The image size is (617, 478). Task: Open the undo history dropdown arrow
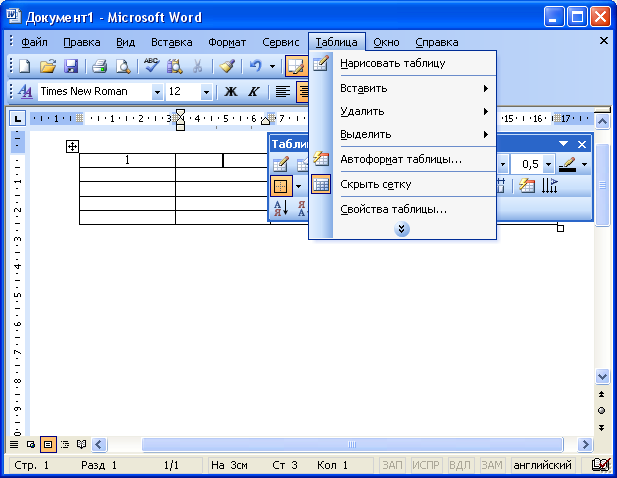click(x=272, y=66)
